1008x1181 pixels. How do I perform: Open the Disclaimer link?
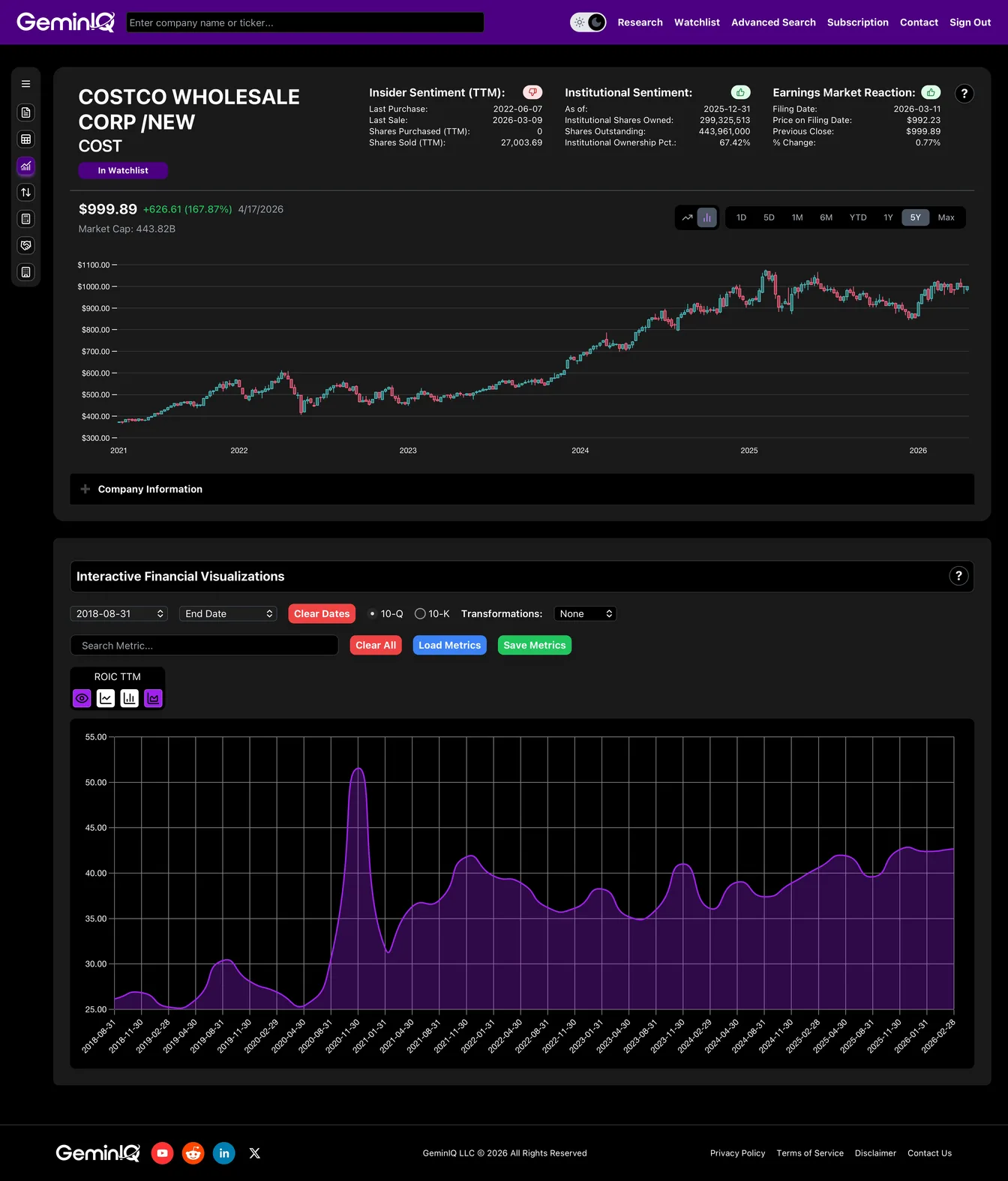click(875, 1153)
